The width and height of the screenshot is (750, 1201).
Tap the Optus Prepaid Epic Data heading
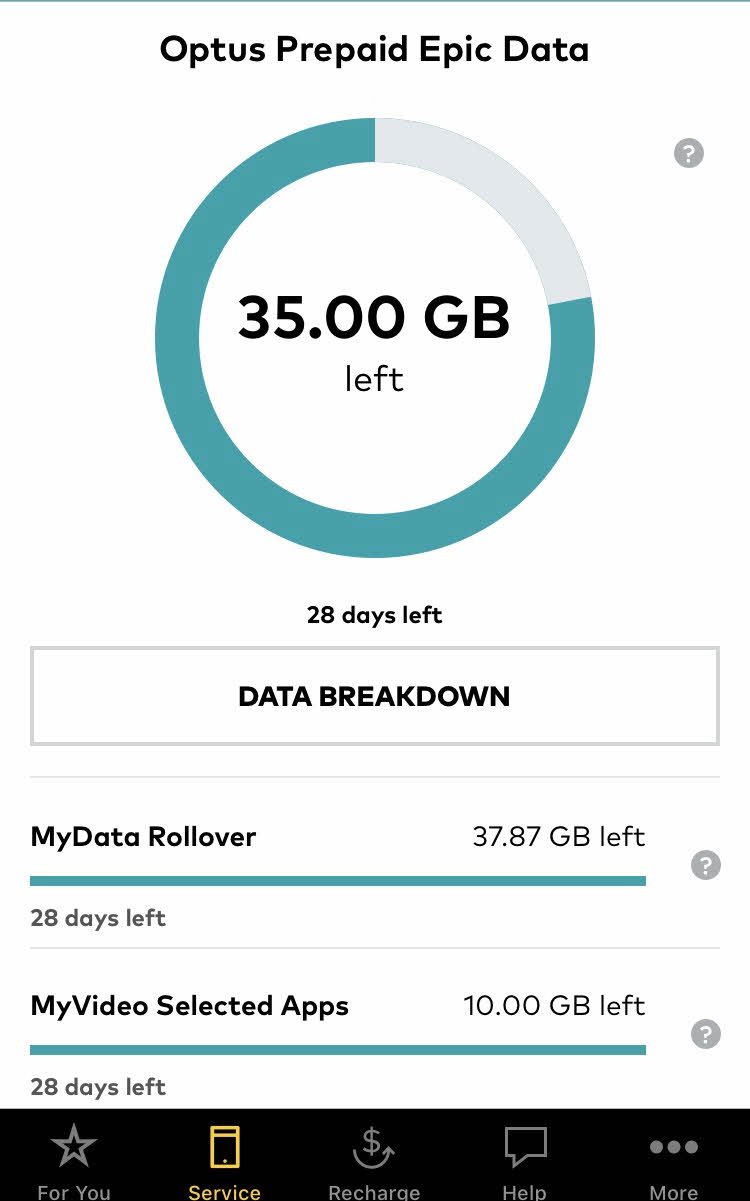[374, 49]
